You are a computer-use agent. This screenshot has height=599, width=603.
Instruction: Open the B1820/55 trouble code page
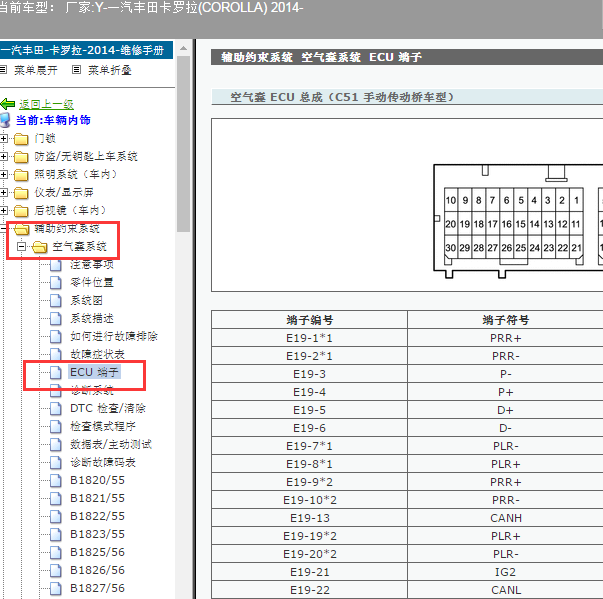click(x=97, y=480)
